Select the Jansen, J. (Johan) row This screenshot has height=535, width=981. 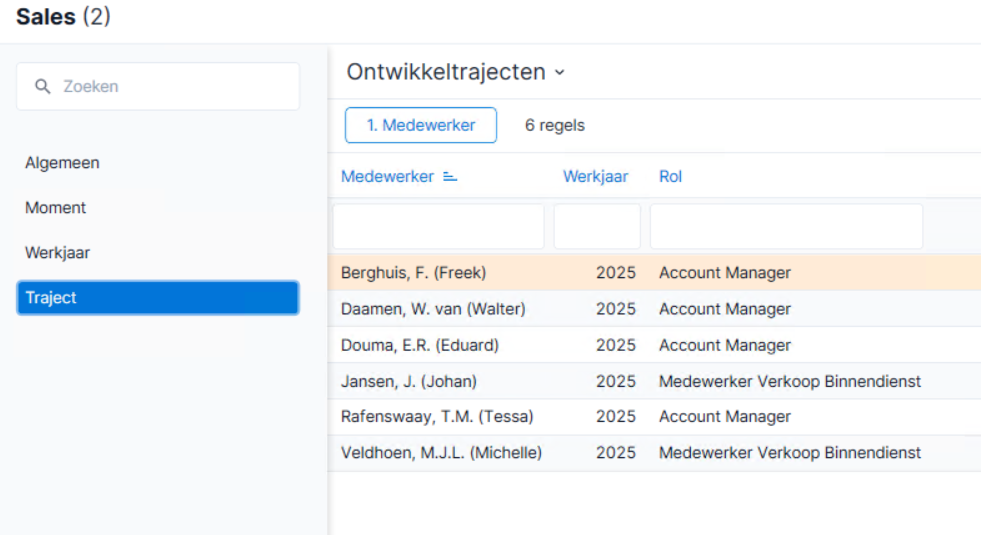click(654, 381)
